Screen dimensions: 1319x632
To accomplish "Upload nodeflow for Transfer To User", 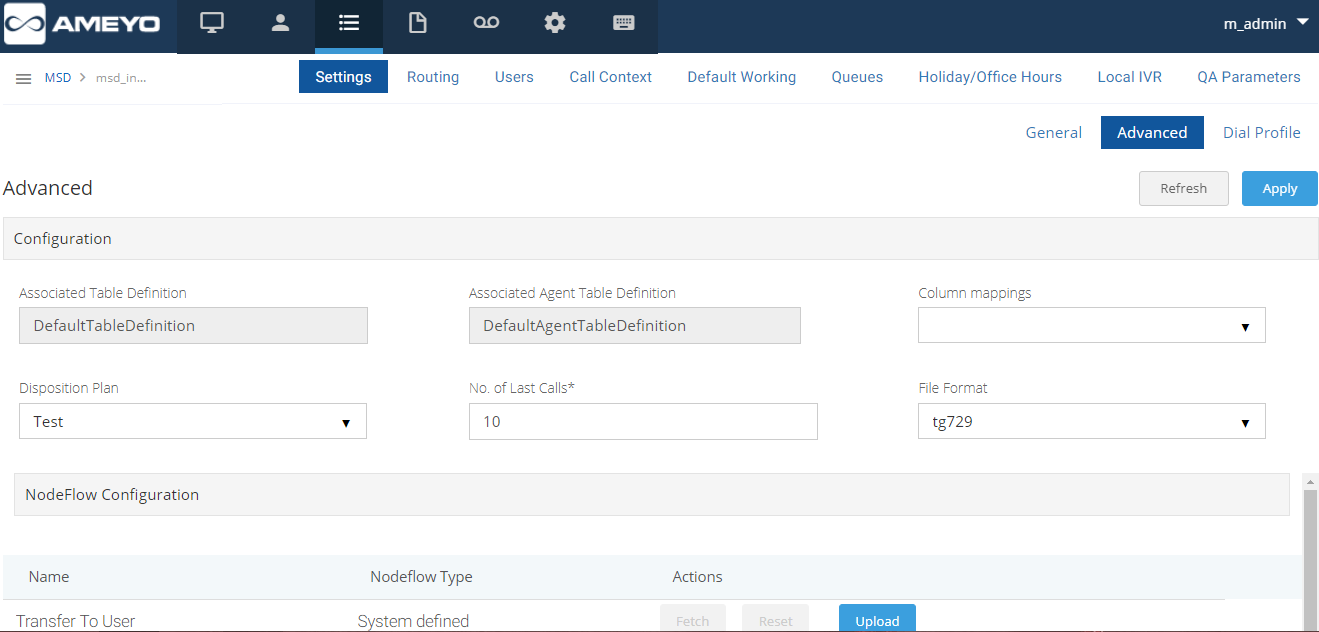I will coord(876,620).
